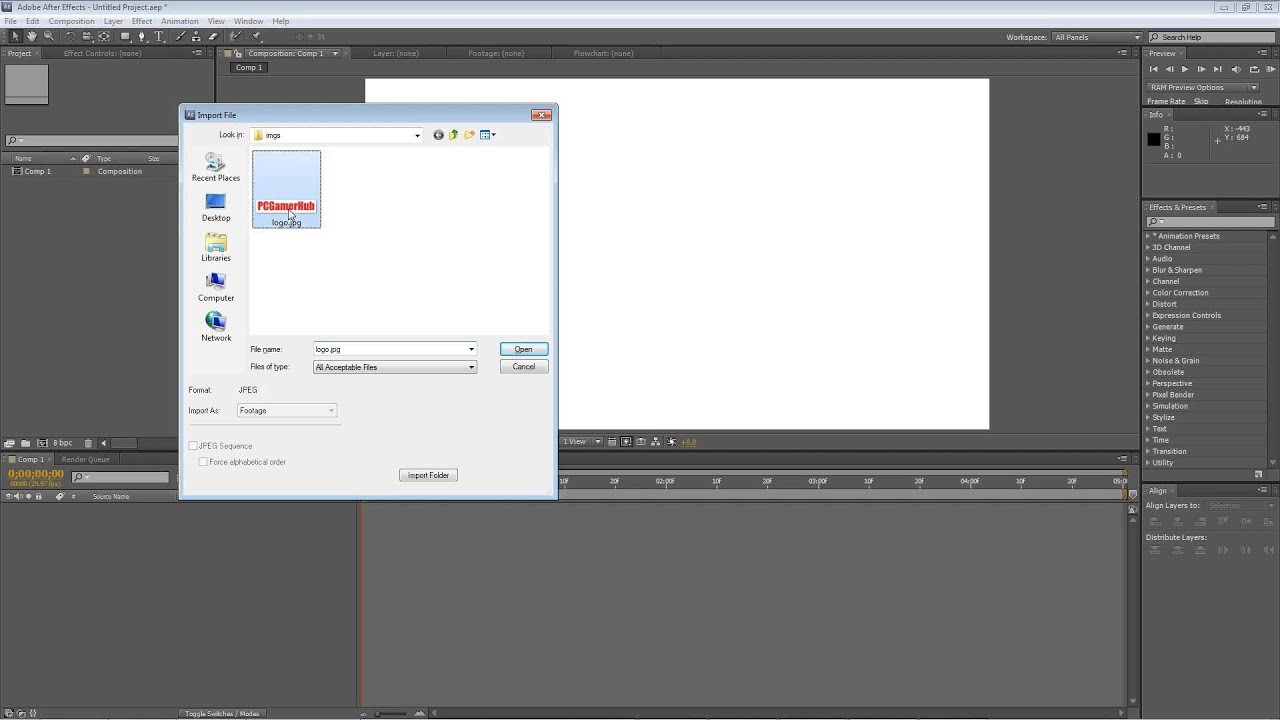Select the Puppet Pin tool
Screen dimensions: 1280x720
(x=256, y=36)
